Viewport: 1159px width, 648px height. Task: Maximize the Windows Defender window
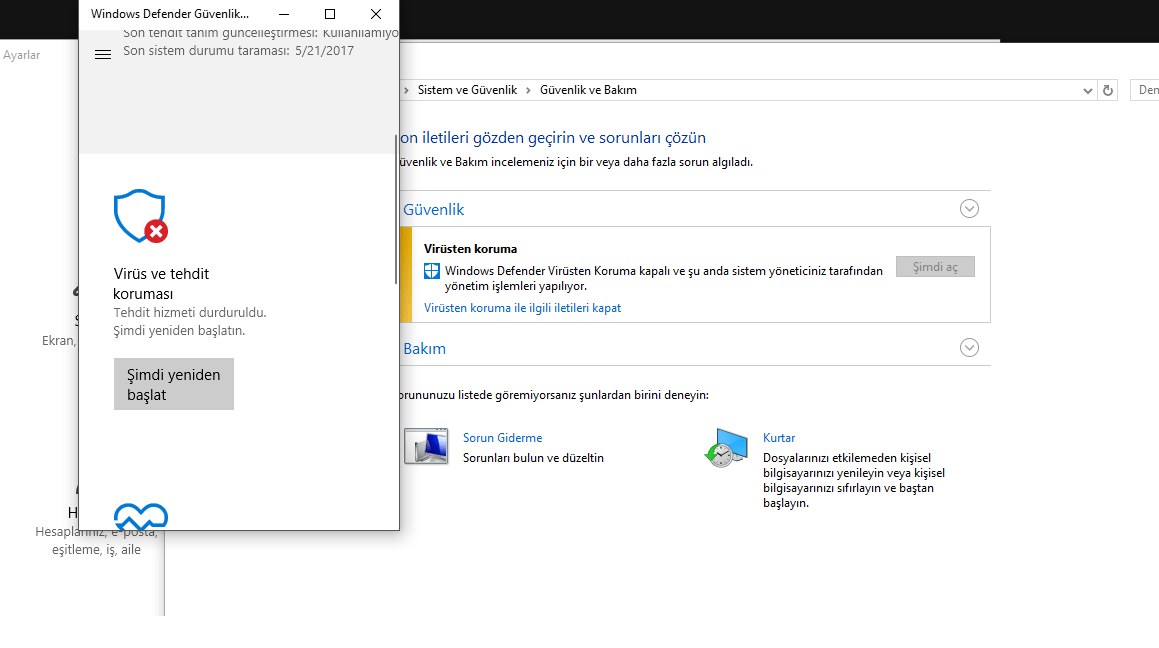[x=330, y=14]
